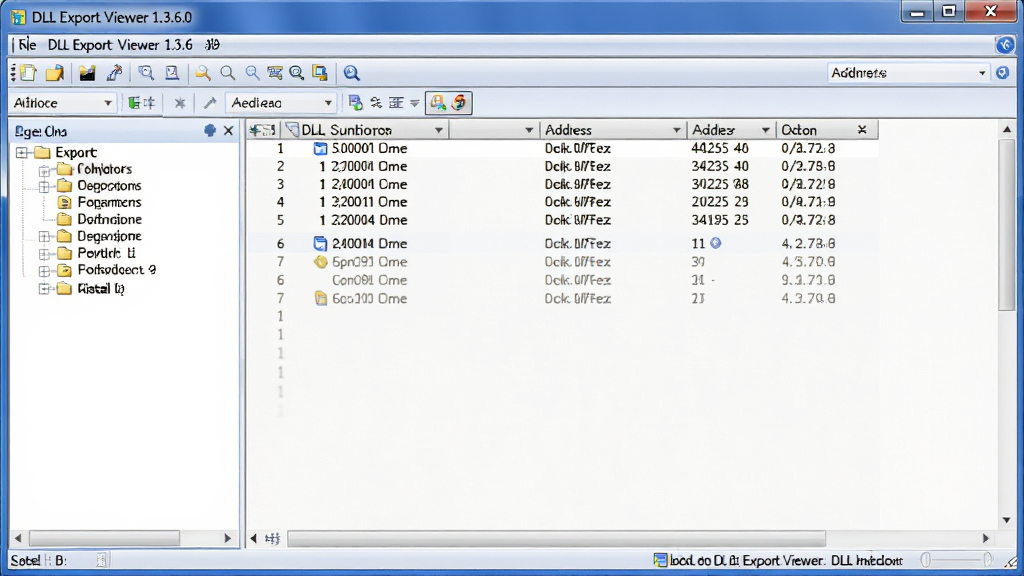Click the blue round icon beside Addnrete box
1024x576 pixels.
tap(1002, 72)
